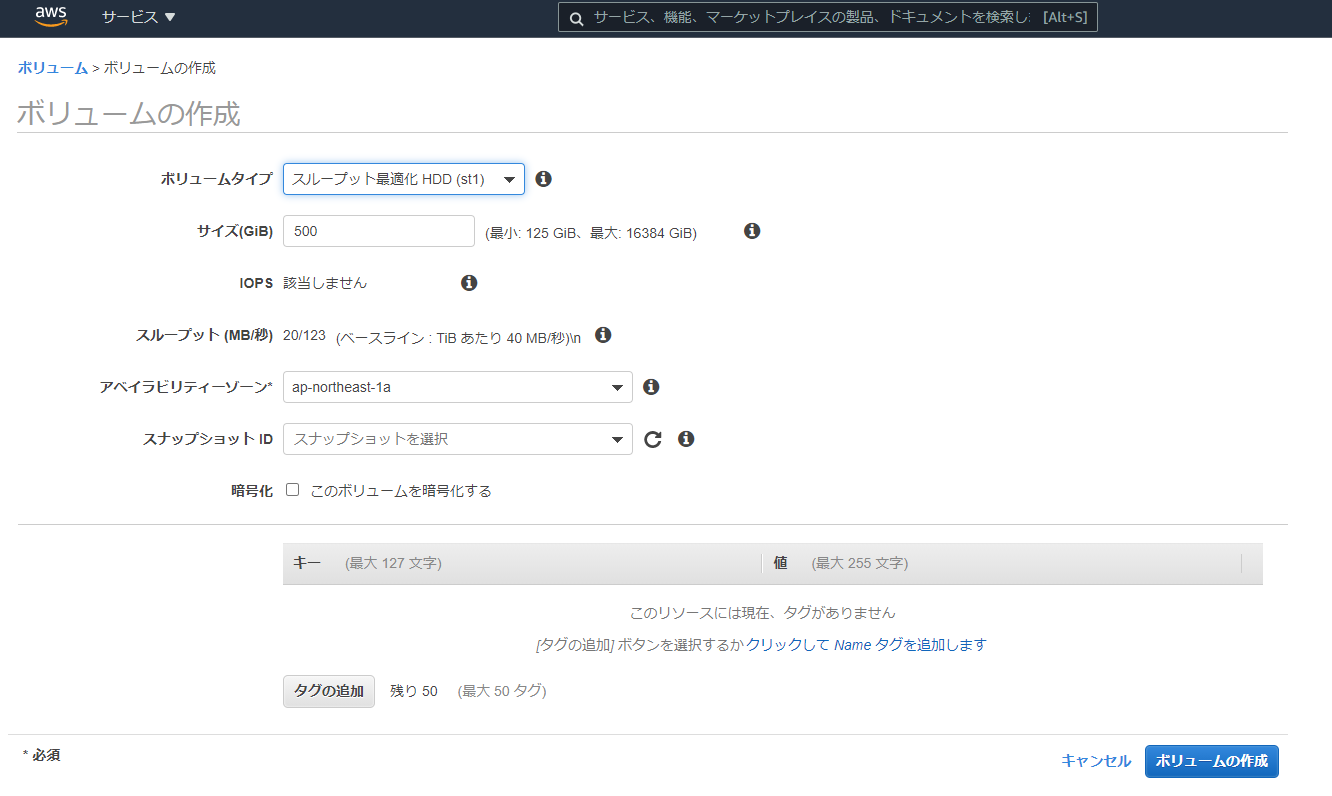This screenshot has height=796, width=1332.
Task: Click the 残り 50 remaining tags text
Action: [414, 691]
